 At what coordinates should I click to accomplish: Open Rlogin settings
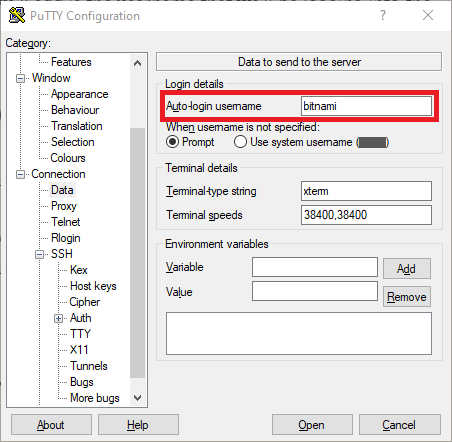pyautogui.click(x=66, y=238)
